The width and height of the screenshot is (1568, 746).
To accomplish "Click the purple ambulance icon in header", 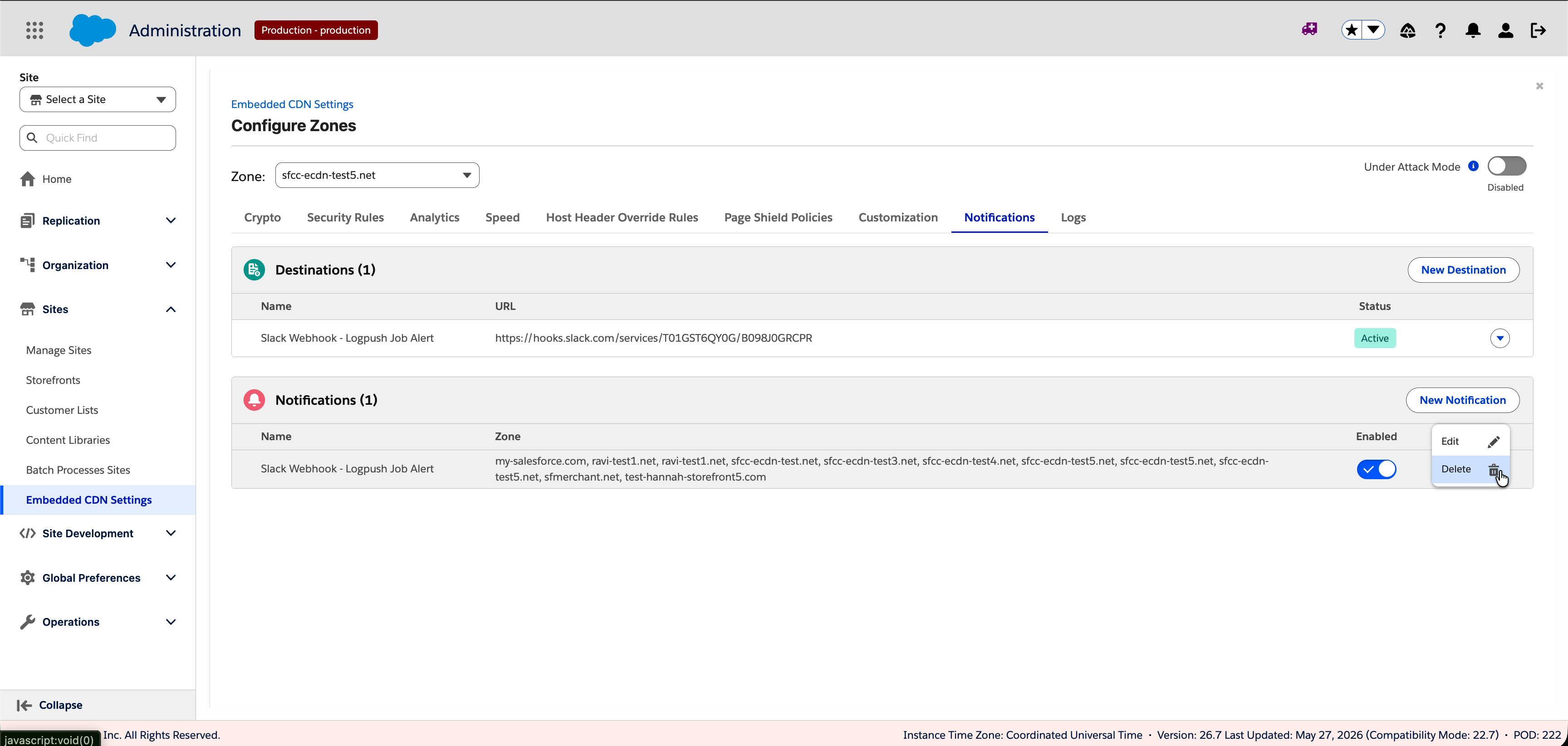I will click(1310, 29).
